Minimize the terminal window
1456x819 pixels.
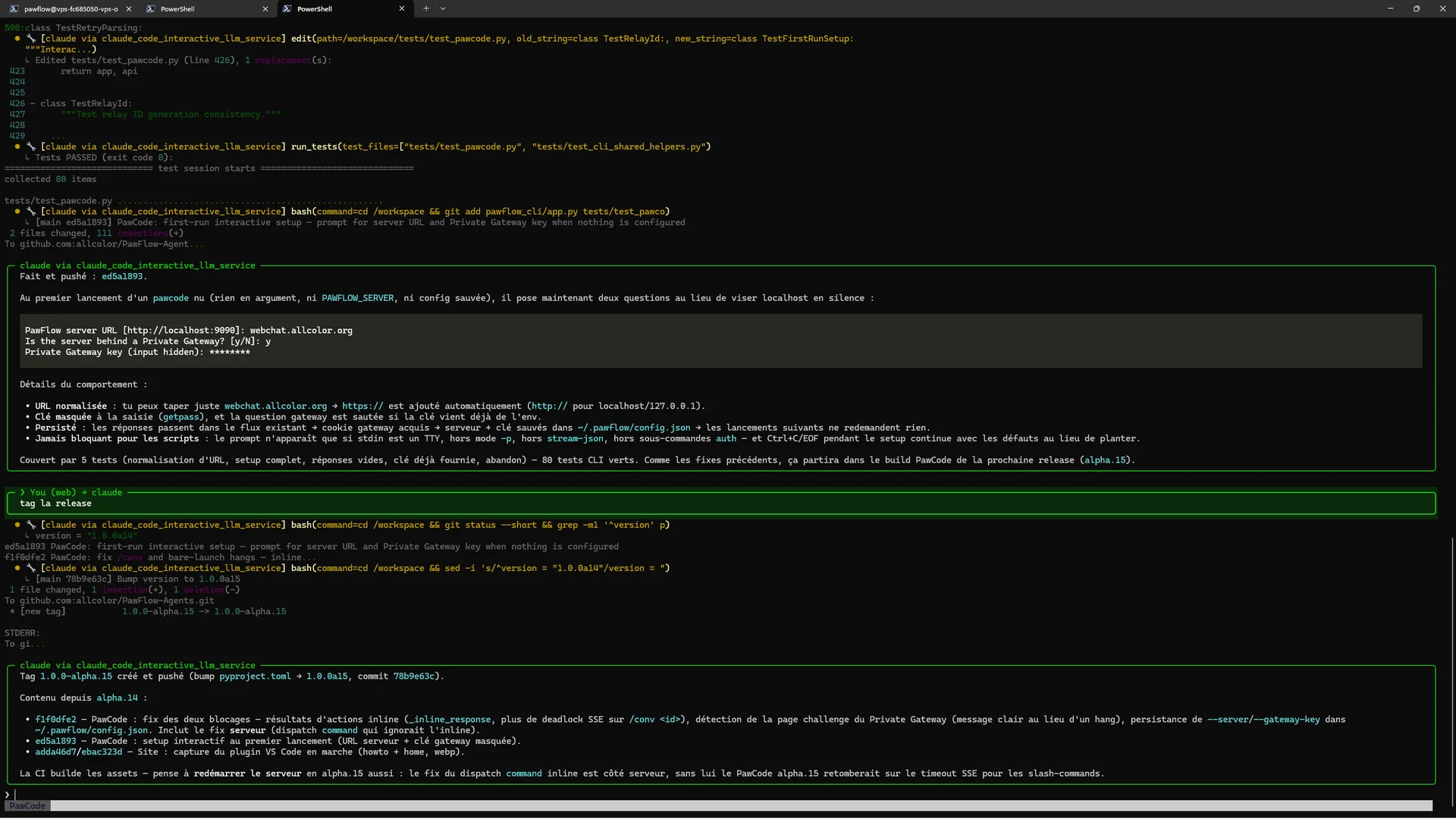[x=1390, y=9]
